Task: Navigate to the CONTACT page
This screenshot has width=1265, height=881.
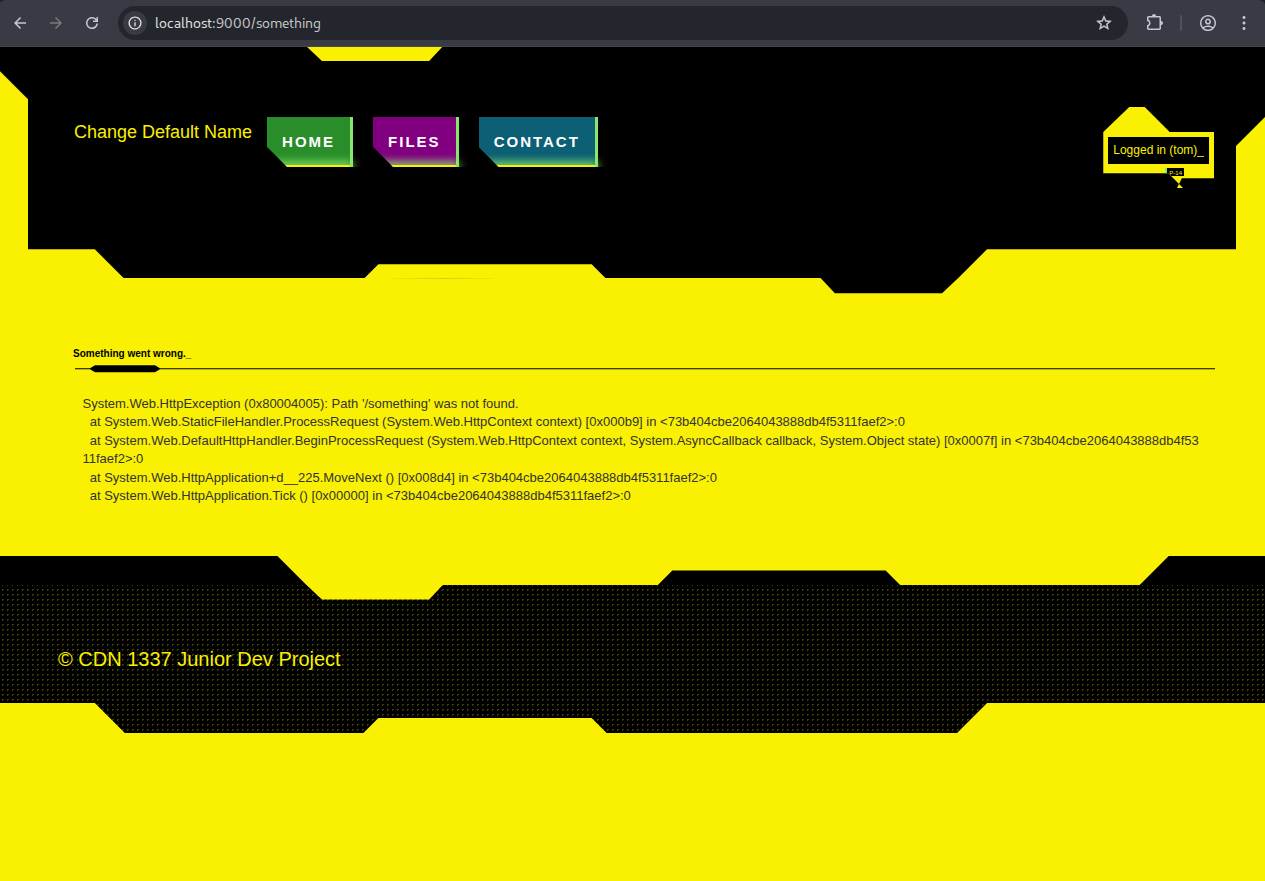Action: pyautogui.click(x=537, y=141)
